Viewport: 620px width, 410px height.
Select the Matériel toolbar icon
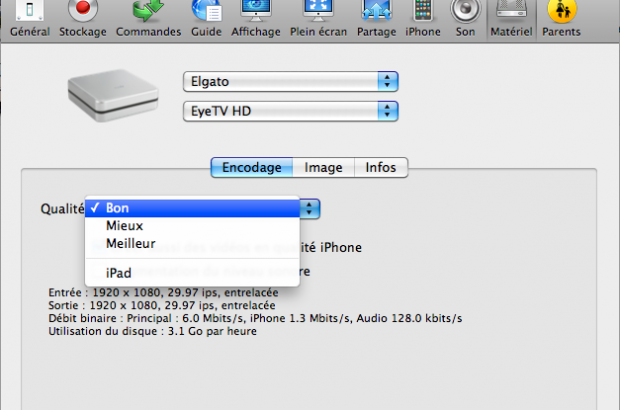point(510,16)
